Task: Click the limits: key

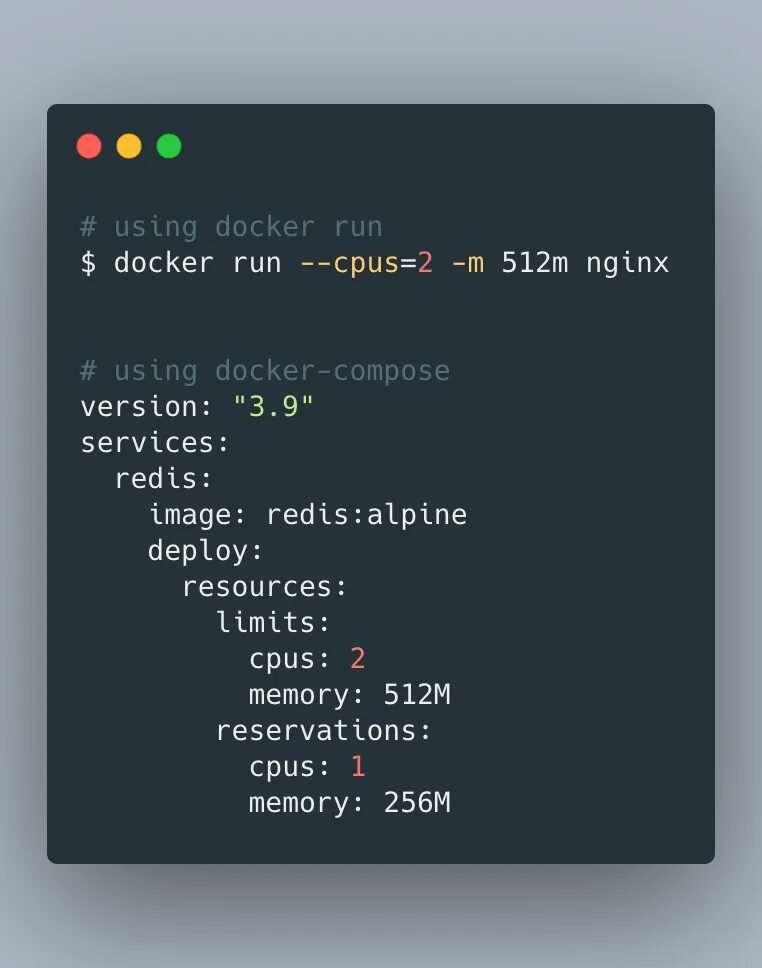Action: (x=273, y=622)
